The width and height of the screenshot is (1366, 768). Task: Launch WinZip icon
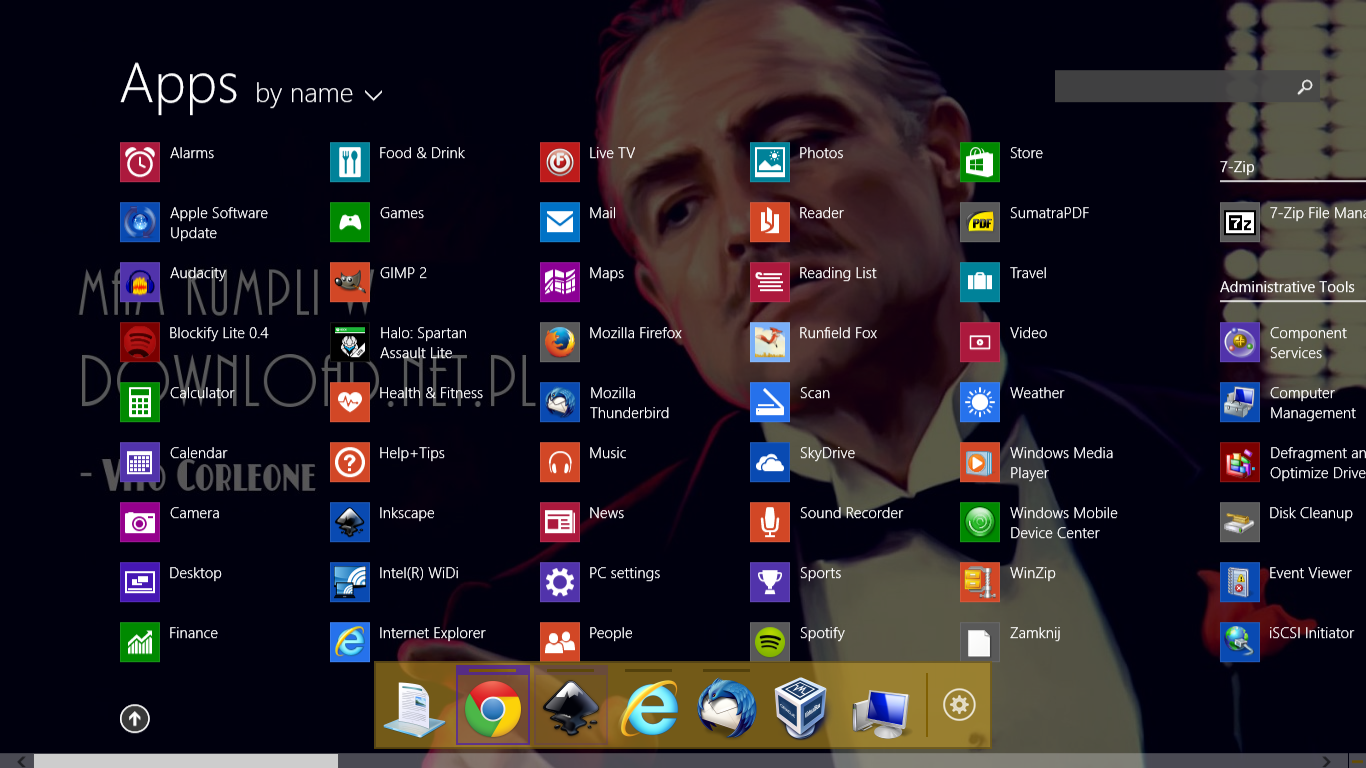coord(980,582)
